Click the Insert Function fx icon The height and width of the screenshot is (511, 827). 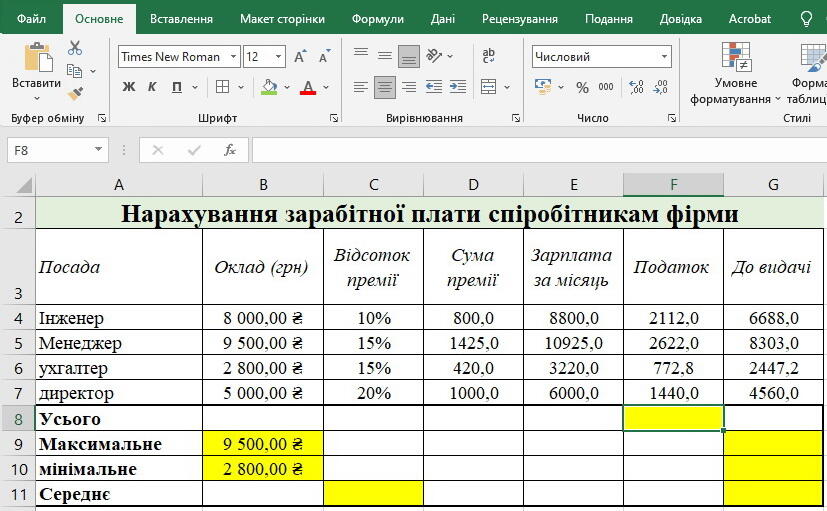[230, 151]
